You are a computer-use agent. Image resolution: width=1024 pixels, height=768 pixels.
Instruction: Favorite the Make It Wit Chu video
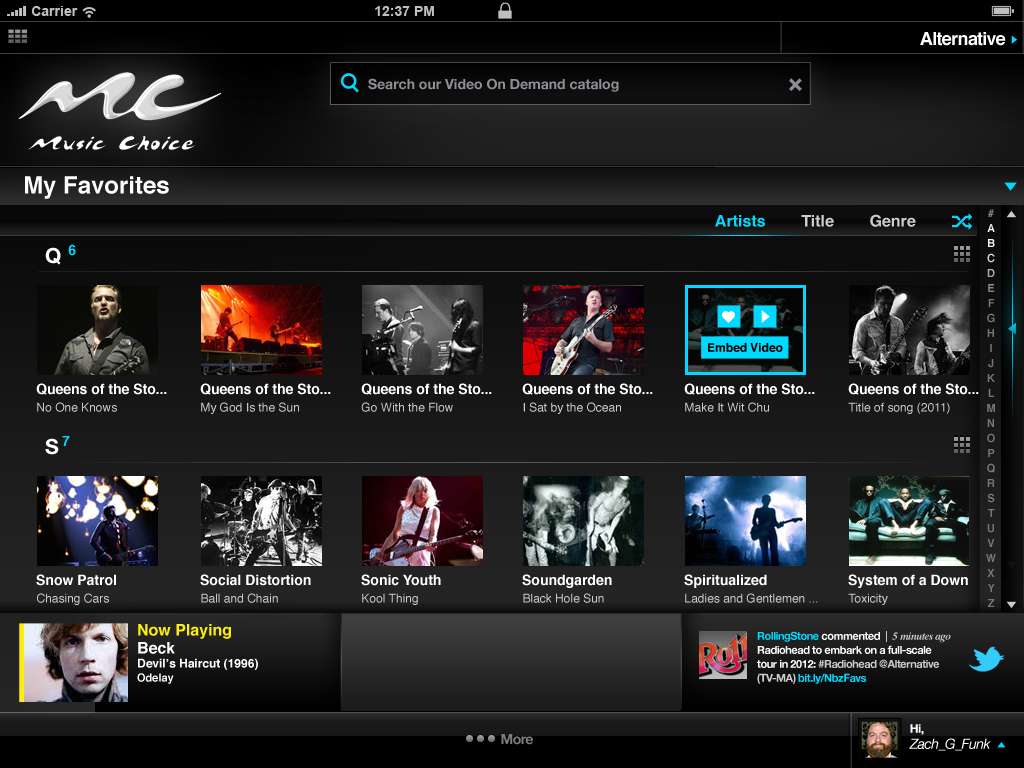[728, 317]
